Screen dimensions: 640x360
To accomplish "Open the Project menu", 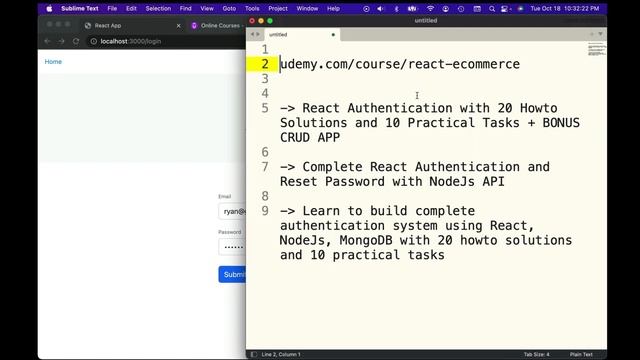I will tap(278, 9).
